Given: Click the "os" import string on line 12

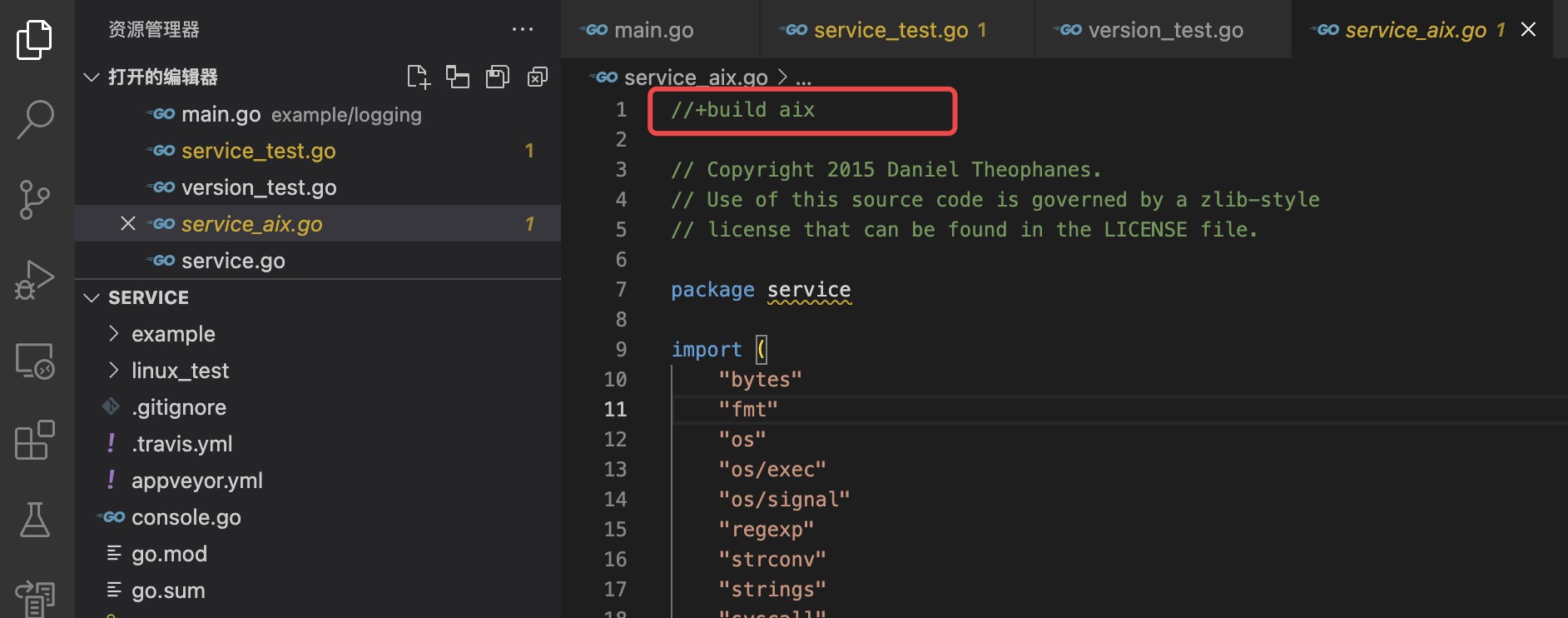Looking at the screenshot, I should click(x=742, y=440).
